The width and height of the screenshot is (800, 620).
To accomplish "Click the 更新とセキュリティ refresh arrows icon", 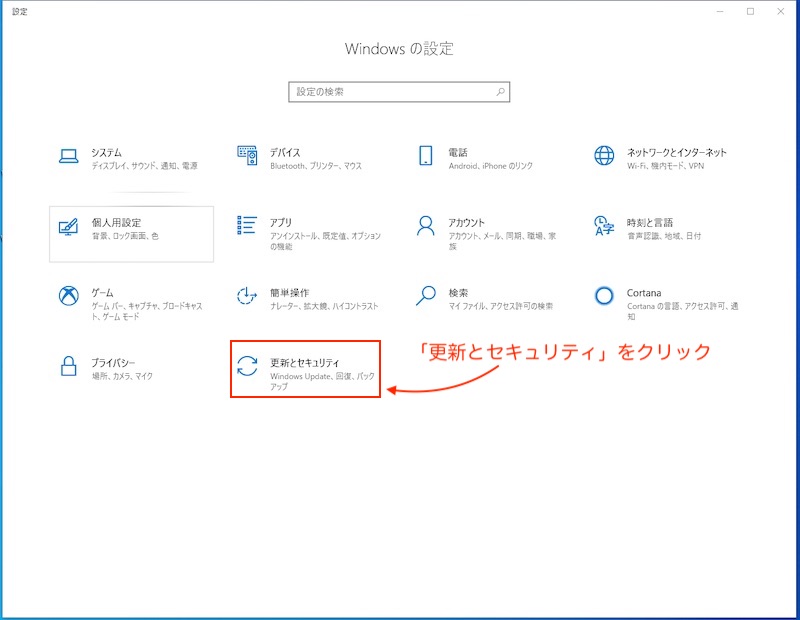I will pyautogui.click(x=247, y=366).
